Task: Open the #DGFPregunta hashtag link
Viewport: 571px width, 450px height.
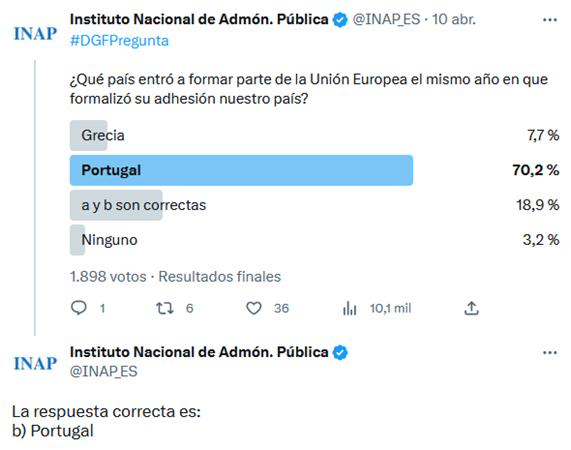Action: tap(119, 41)
